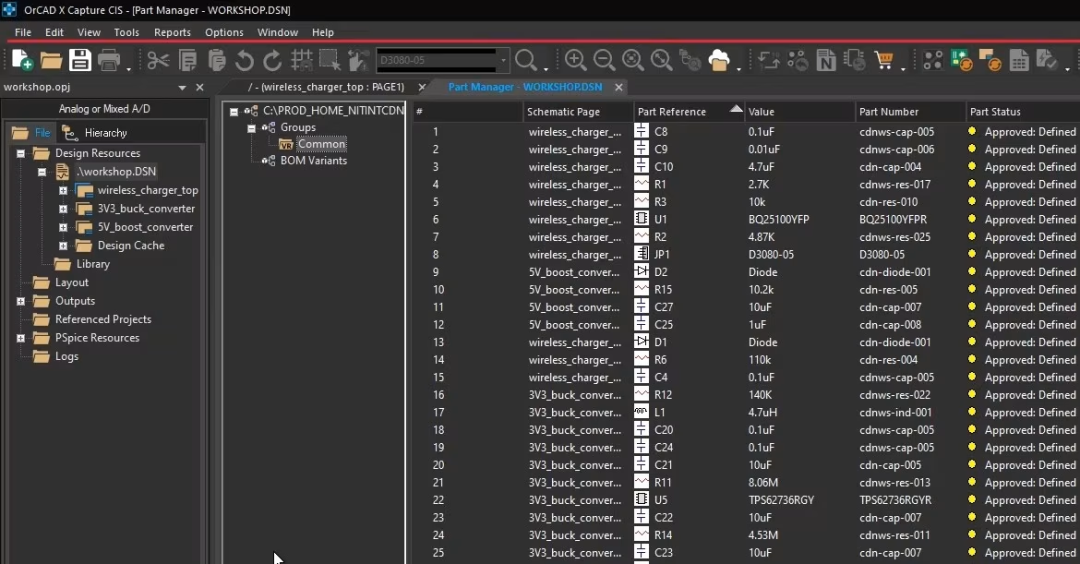Select the Design Cache folder
Image resolution: width=1080 pixels, height=564 pixels.
click(x=131, y=246)
